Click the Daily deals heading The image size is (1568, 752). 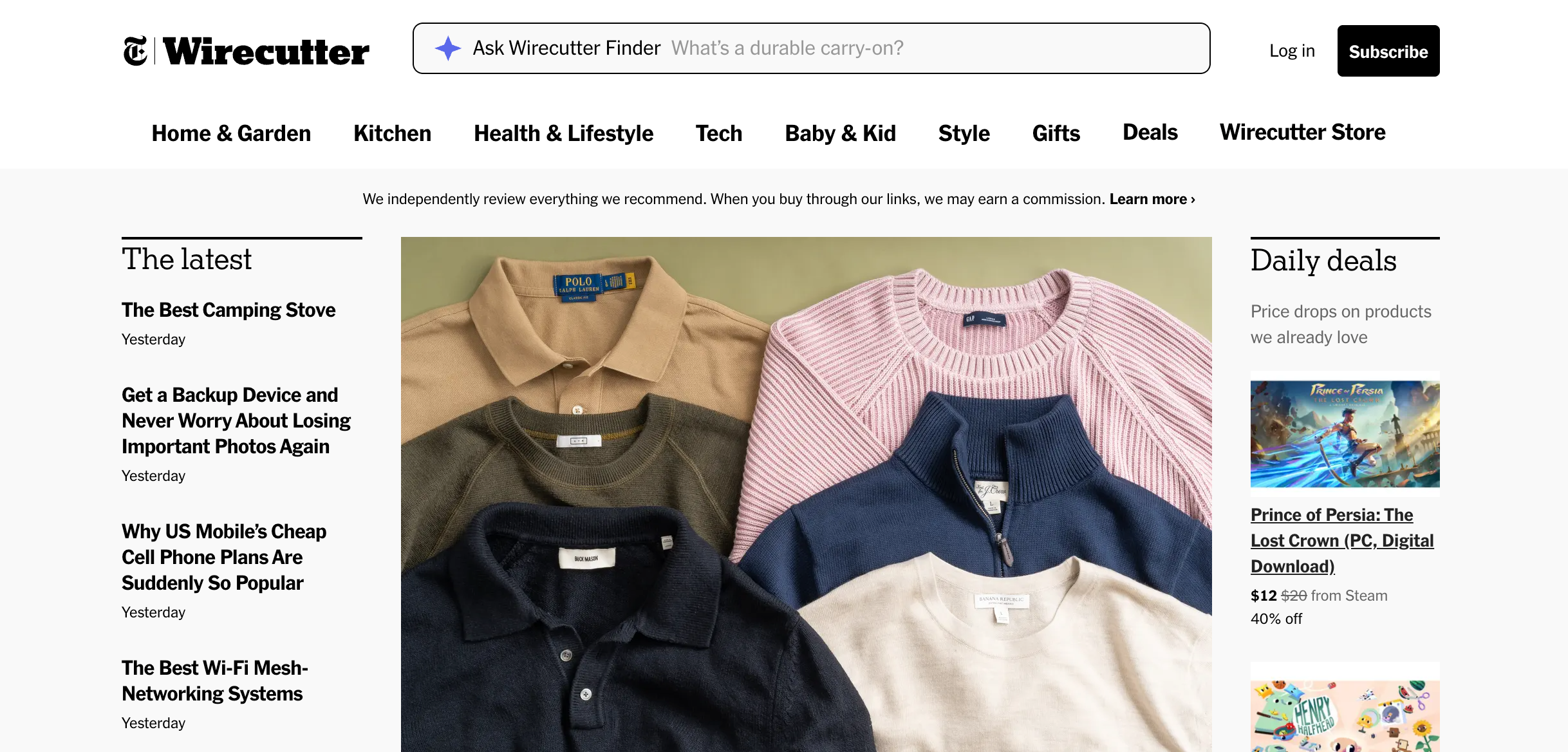coord(1323,261)
